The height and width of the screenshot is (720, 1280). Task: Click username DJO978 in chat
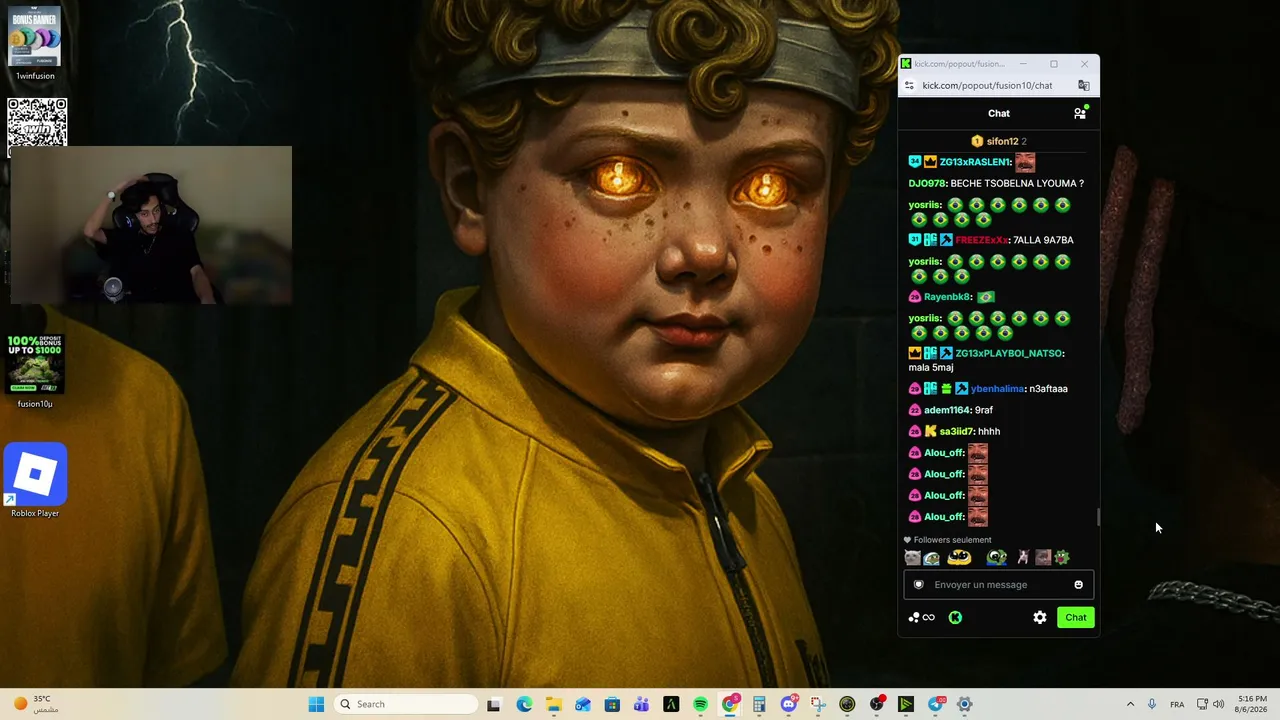[x=926, y=183]
